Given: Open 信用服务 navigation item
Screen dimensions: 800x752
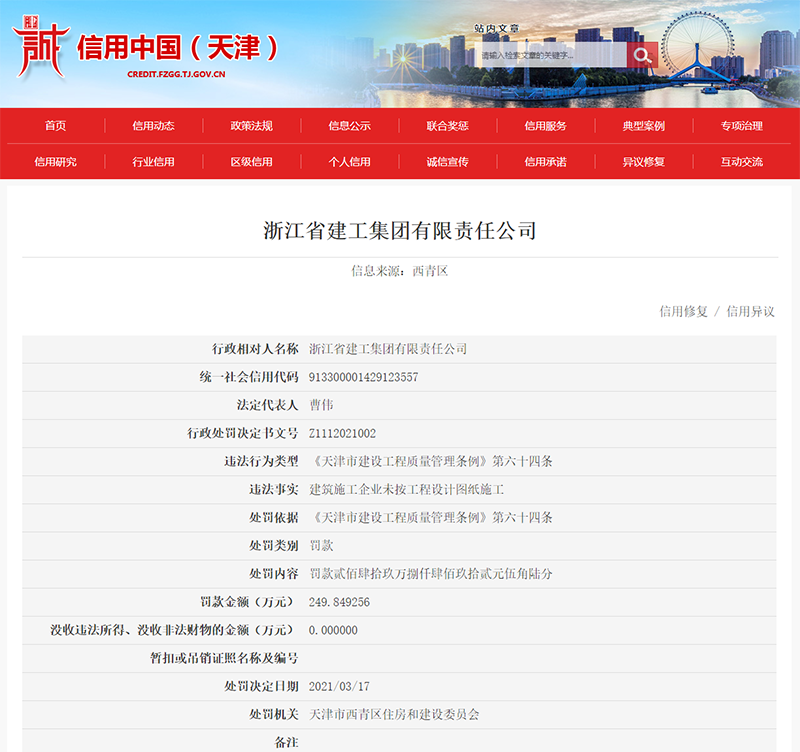Looking at the screenshot, I should pos(545,126).
